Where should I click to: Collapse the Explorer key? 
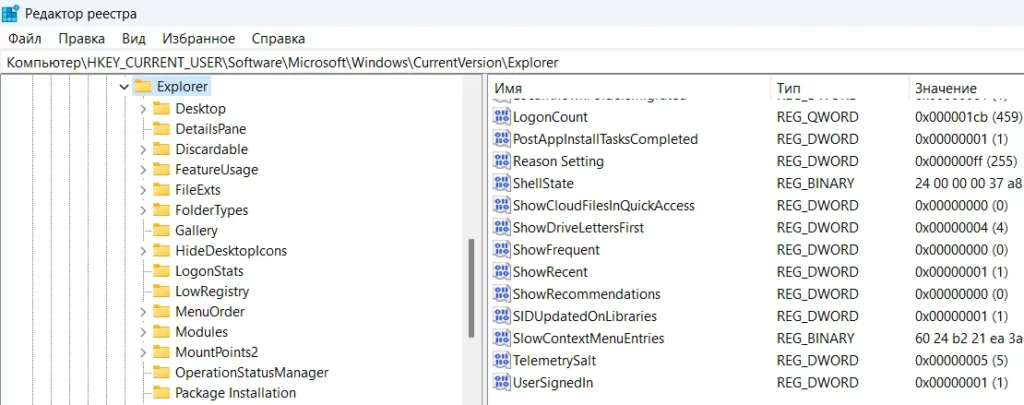tap(125, 87)
